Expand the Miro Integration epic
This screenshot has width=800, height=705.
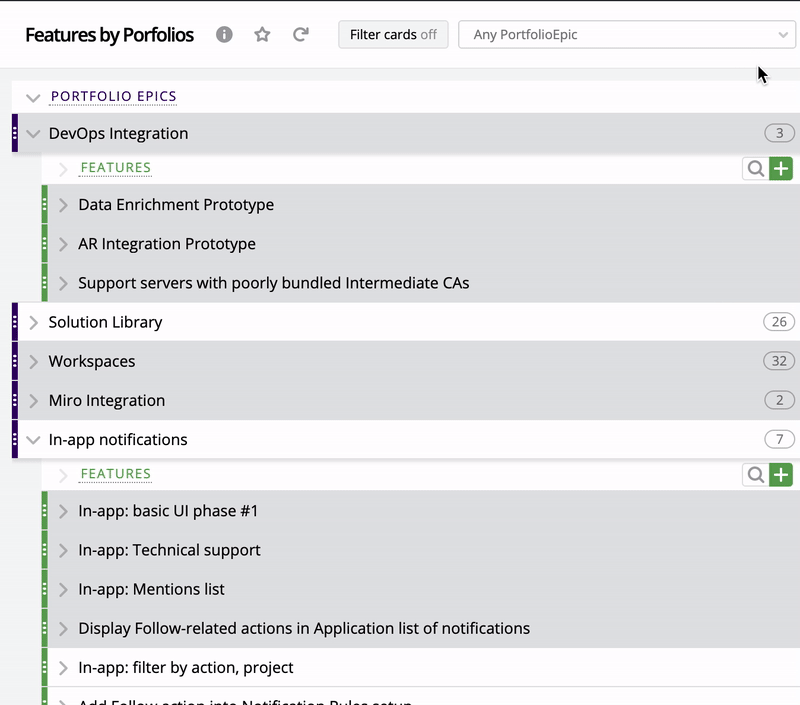pyautogui.click(x=33, y=400)
